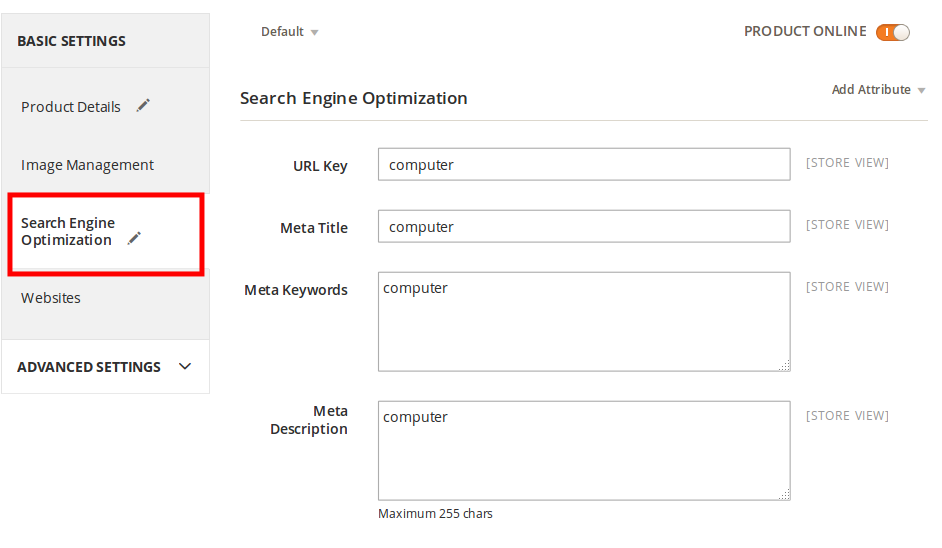Click inside the Meta Description textarea
942x548 pixels.
pos(584,450)
